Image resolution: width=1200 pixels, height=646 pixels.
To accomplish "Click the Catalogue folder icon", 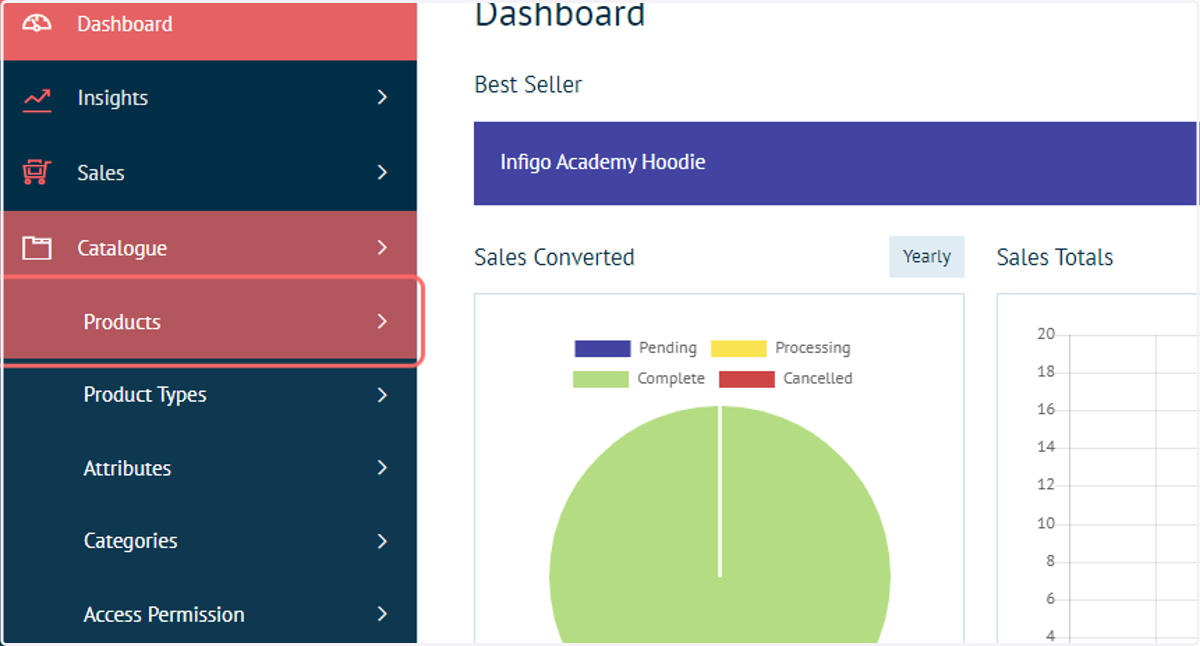I will click(37, 248).
